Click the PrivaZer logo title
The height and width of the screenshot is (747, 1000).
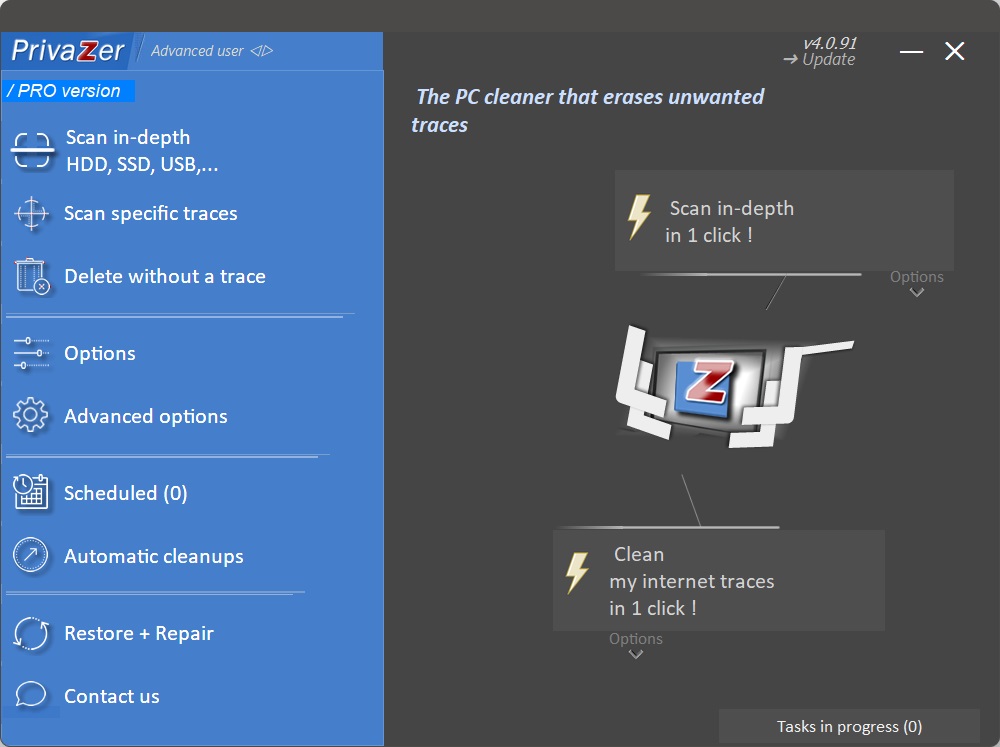(x=68, y=50)
